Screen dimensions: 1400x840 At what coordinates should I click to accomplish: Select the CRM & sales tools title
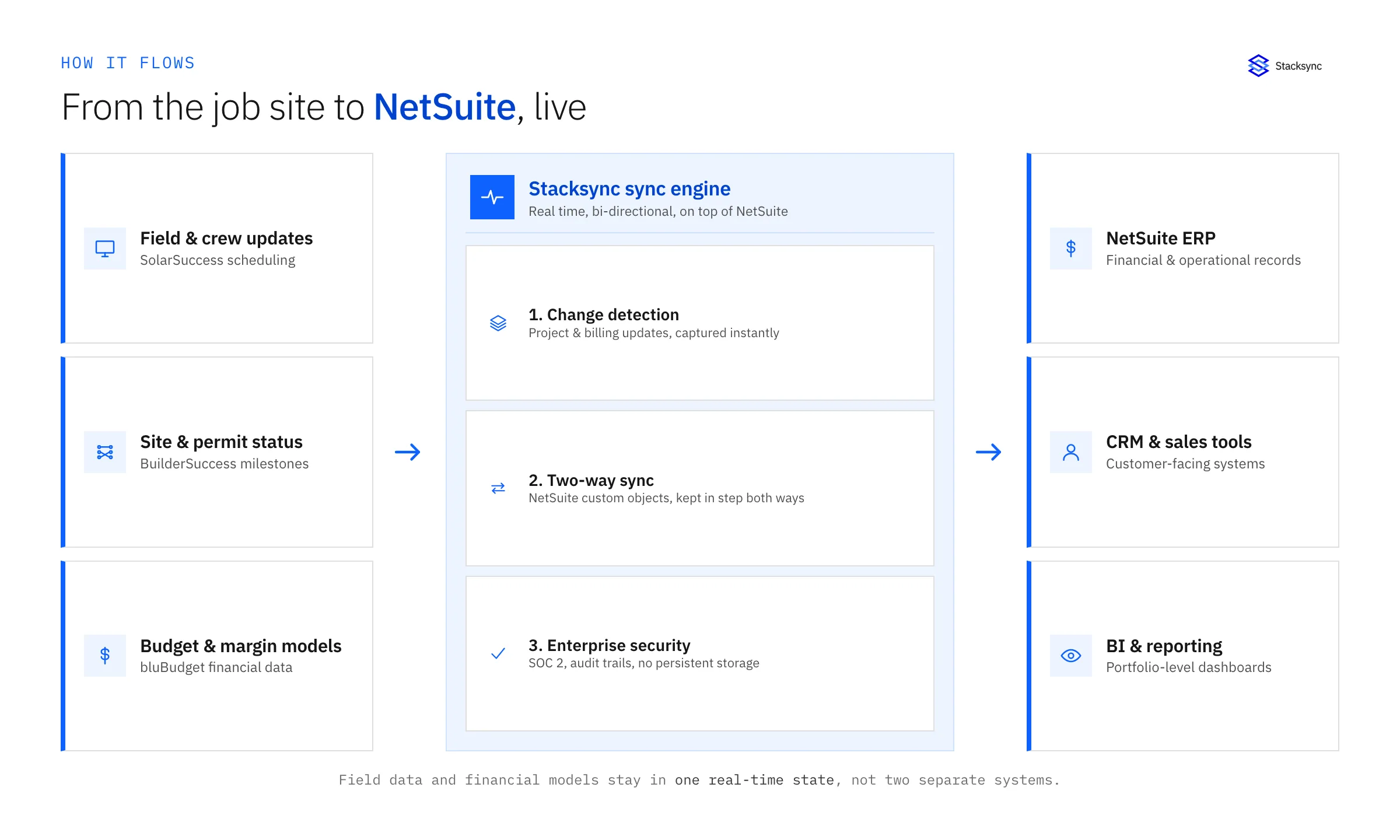tap(1179, 442)
